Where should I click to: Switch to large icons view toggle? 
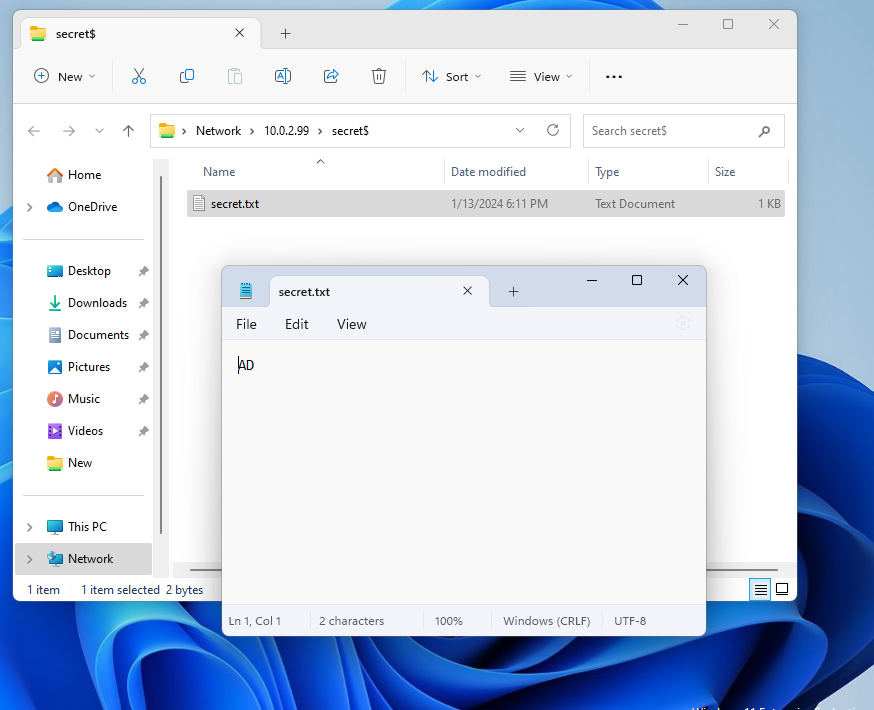tap(782, 590)
